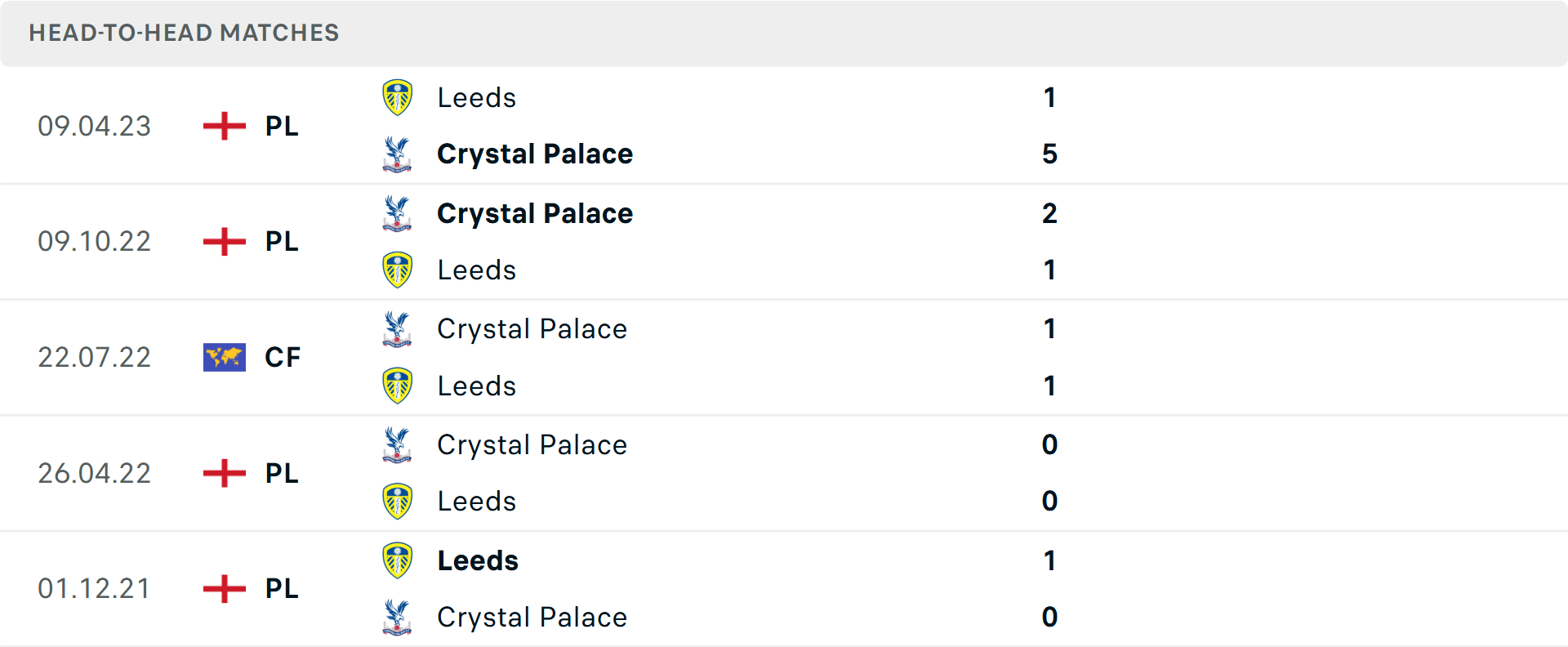Click Leeds crest in 22.07.22 match
The height and width of the screenshot is (647, 1568).
click(398, 386)
